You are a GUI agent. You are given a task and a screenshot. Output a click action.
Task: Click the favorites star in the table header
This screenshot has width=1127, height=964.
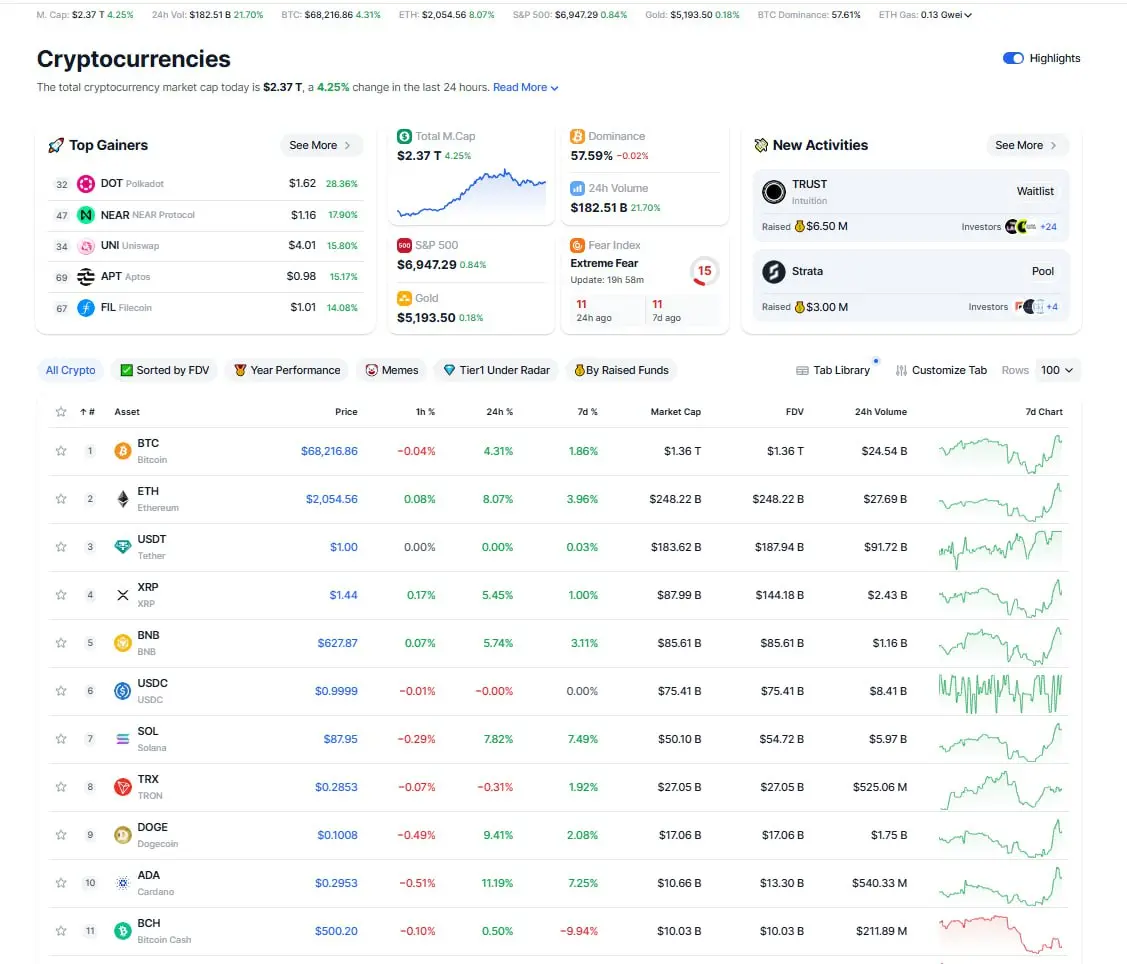61,412
